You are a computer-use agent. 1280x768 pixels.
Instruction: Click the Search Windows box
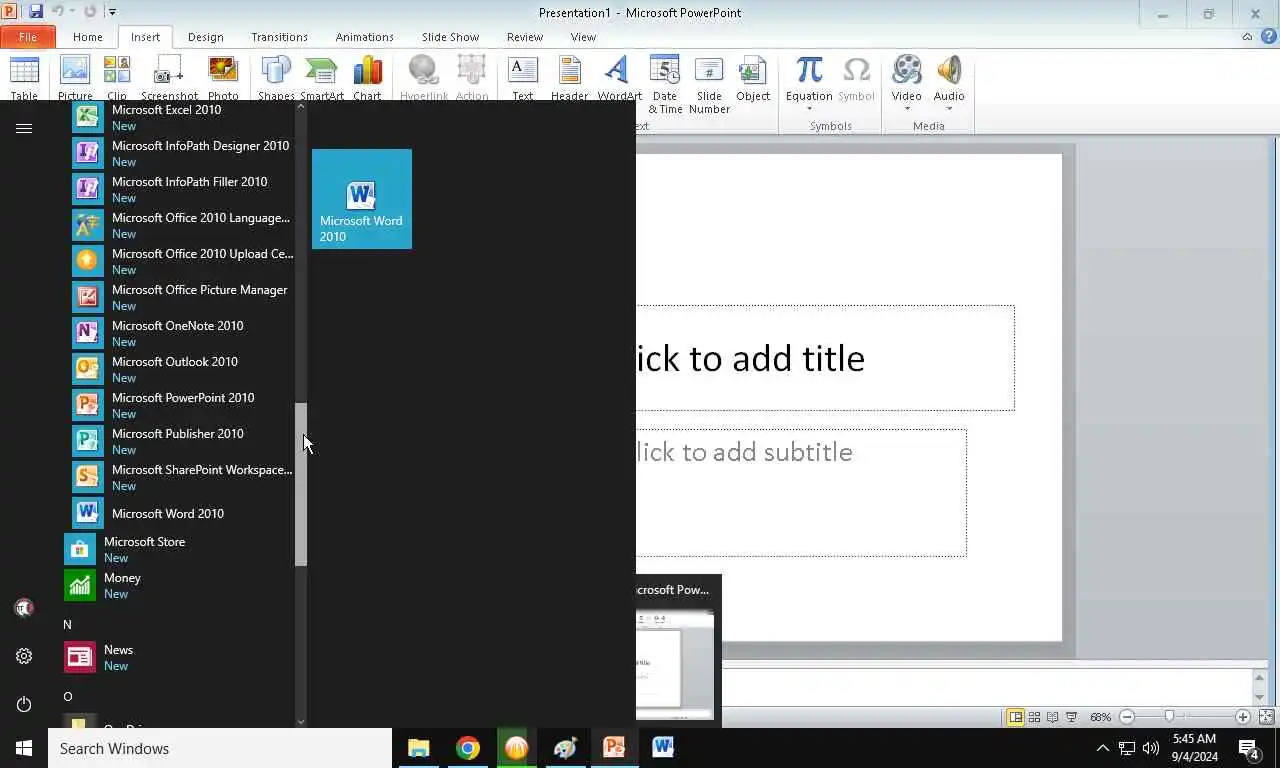coord(220,748)
